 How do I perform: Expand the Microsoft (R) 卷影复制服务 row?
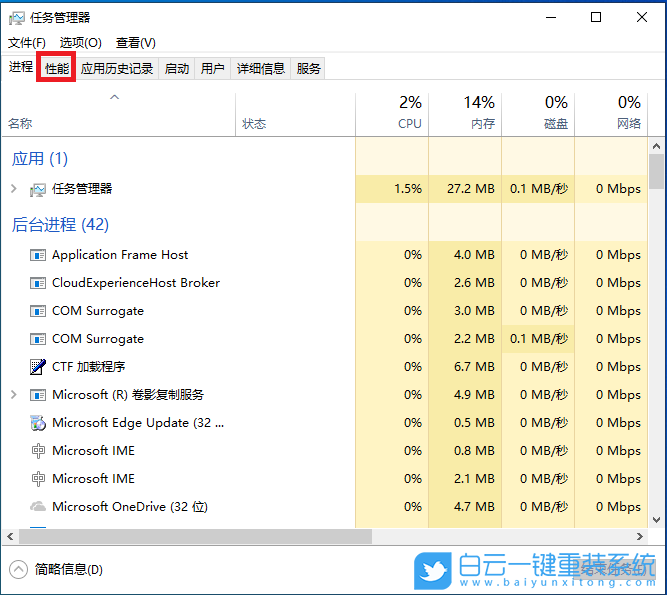coord(14,395)
